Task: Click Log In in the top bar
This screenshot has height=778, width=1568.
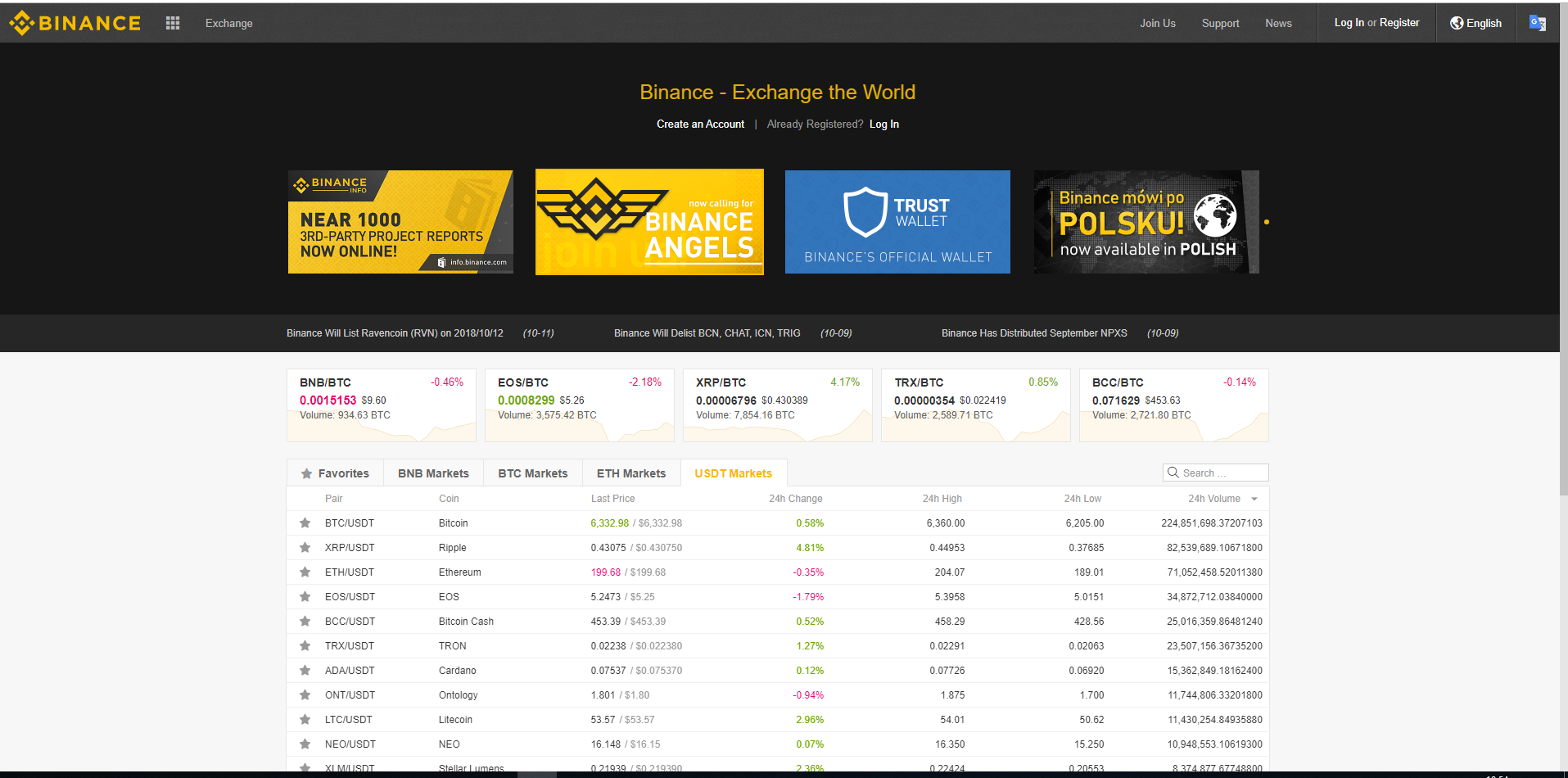Action: tap(1349, 23)
